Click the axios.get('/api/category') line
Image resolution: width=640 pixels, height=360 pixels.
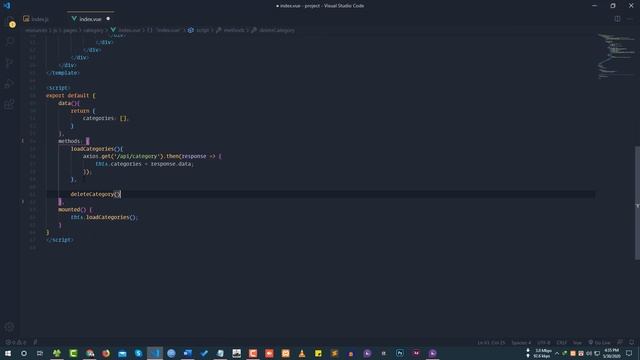coord(152,156)
